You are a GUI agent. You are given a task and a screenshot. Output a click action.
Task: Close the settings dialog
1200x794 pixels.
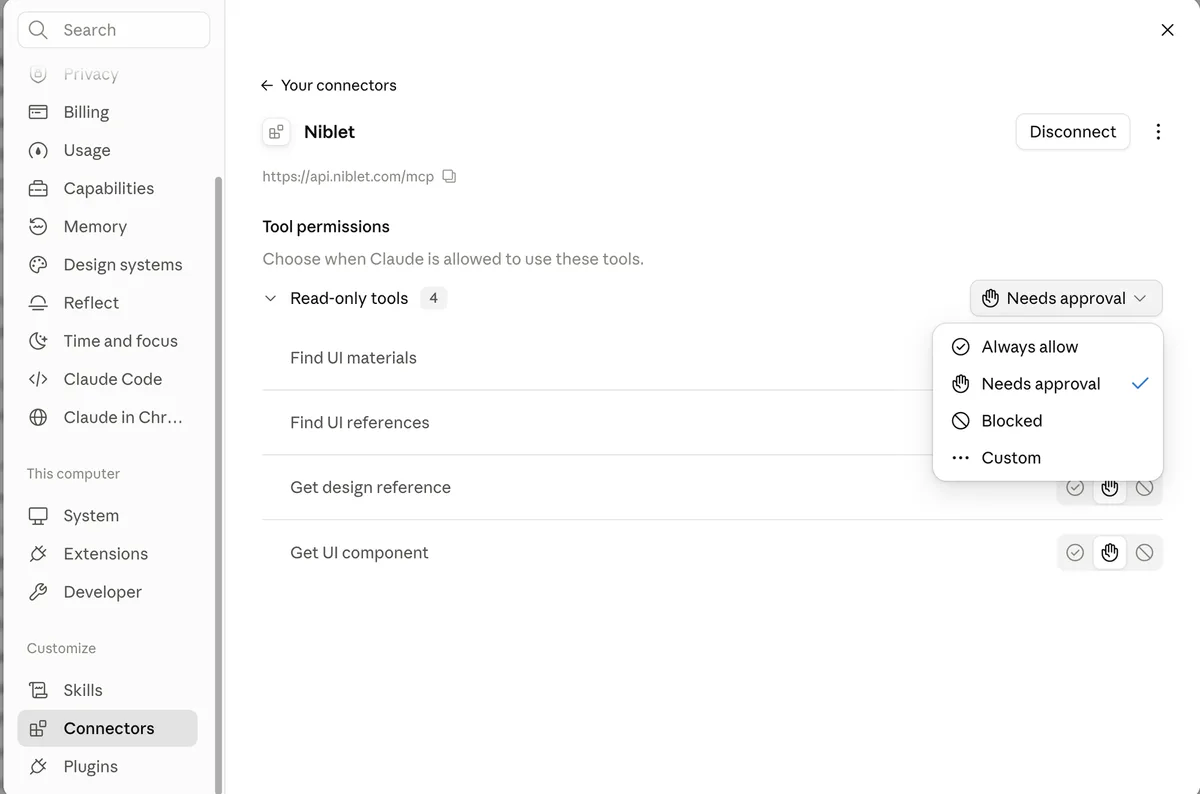1167,30
